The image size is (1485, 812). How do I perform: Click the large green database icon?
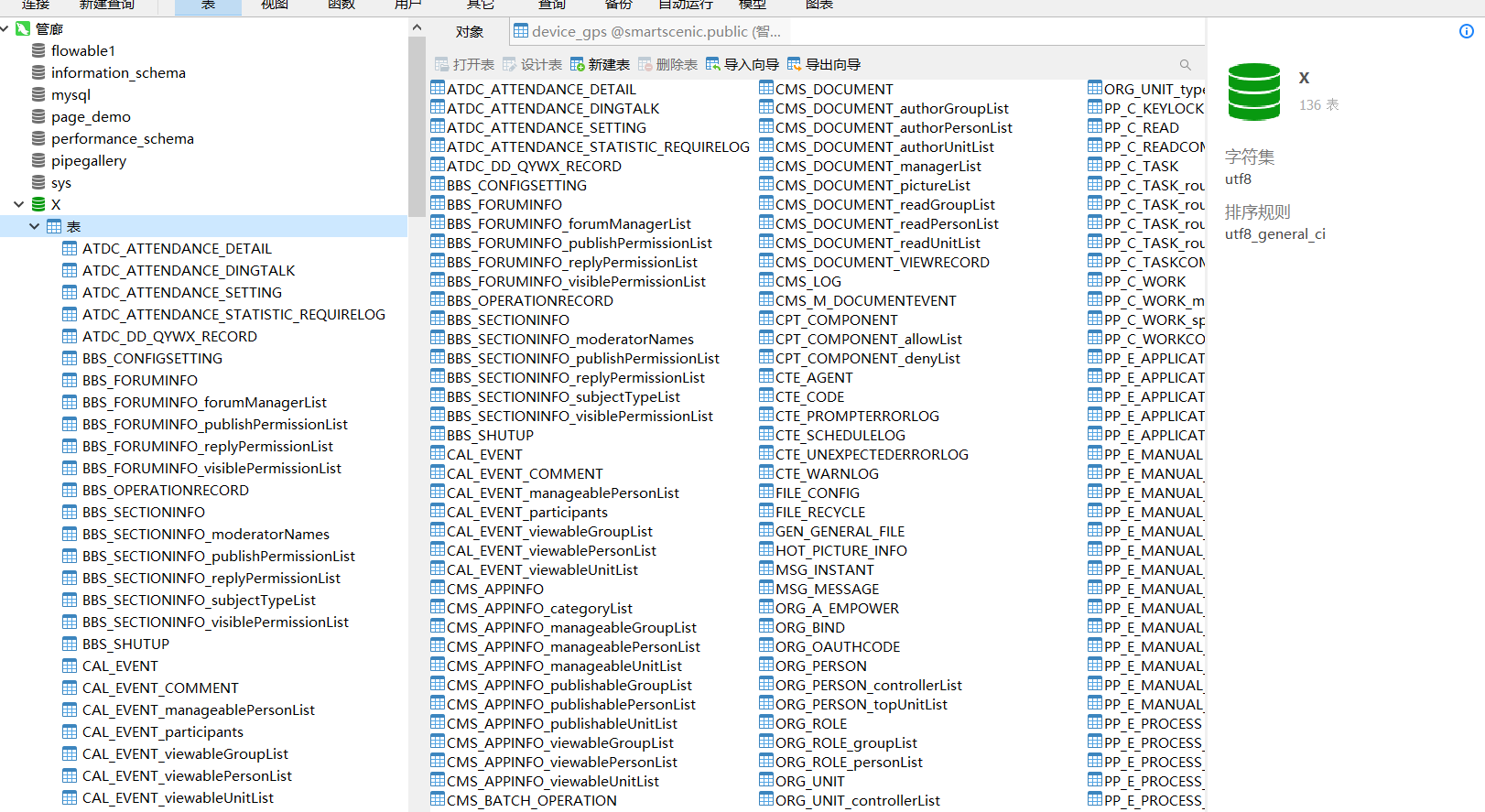1254,92
